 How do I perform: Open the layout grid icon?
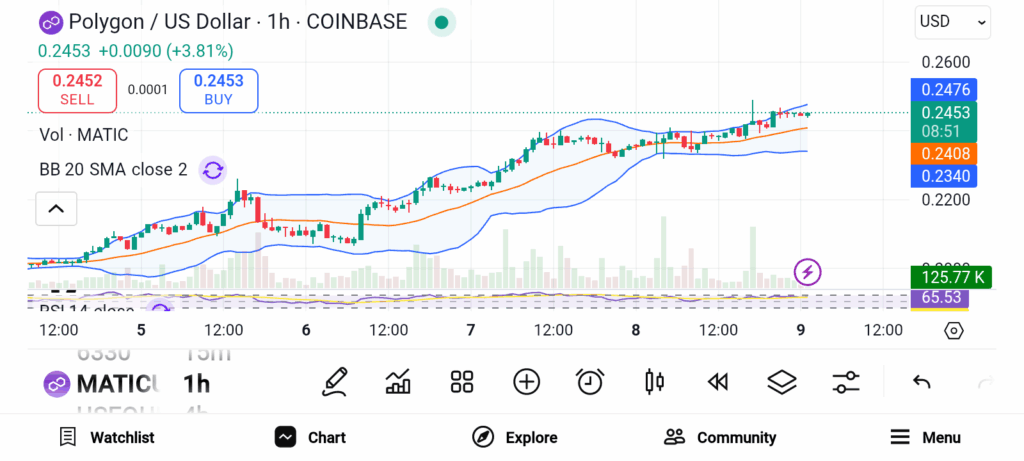(461, 381)
